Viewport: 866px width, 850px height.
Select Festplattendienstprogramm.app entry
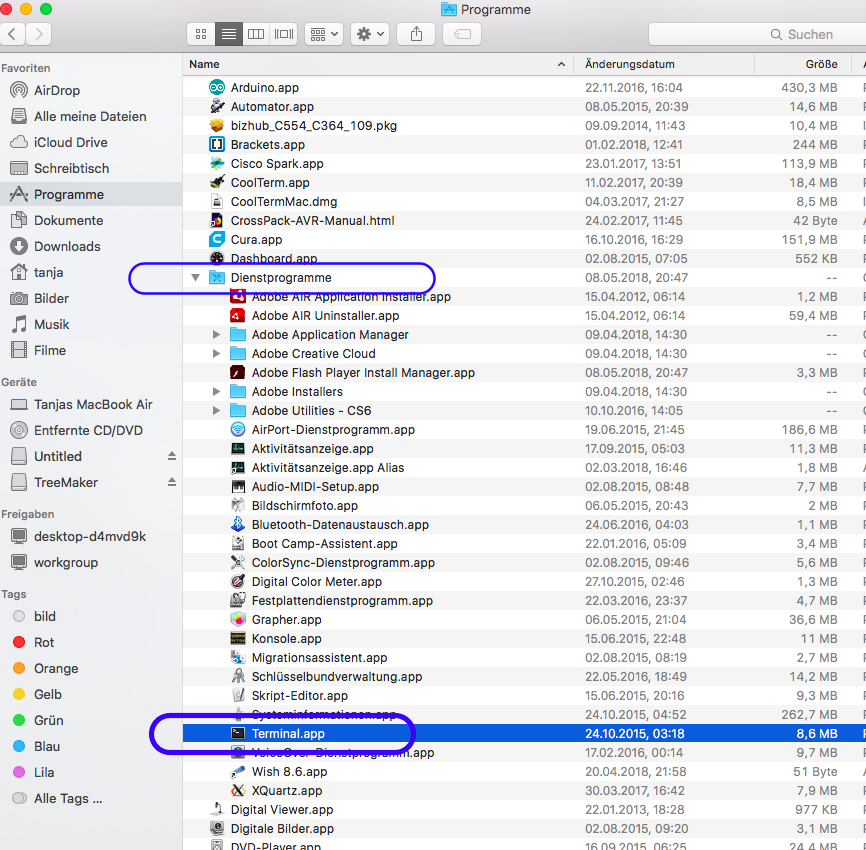[524, 600]
